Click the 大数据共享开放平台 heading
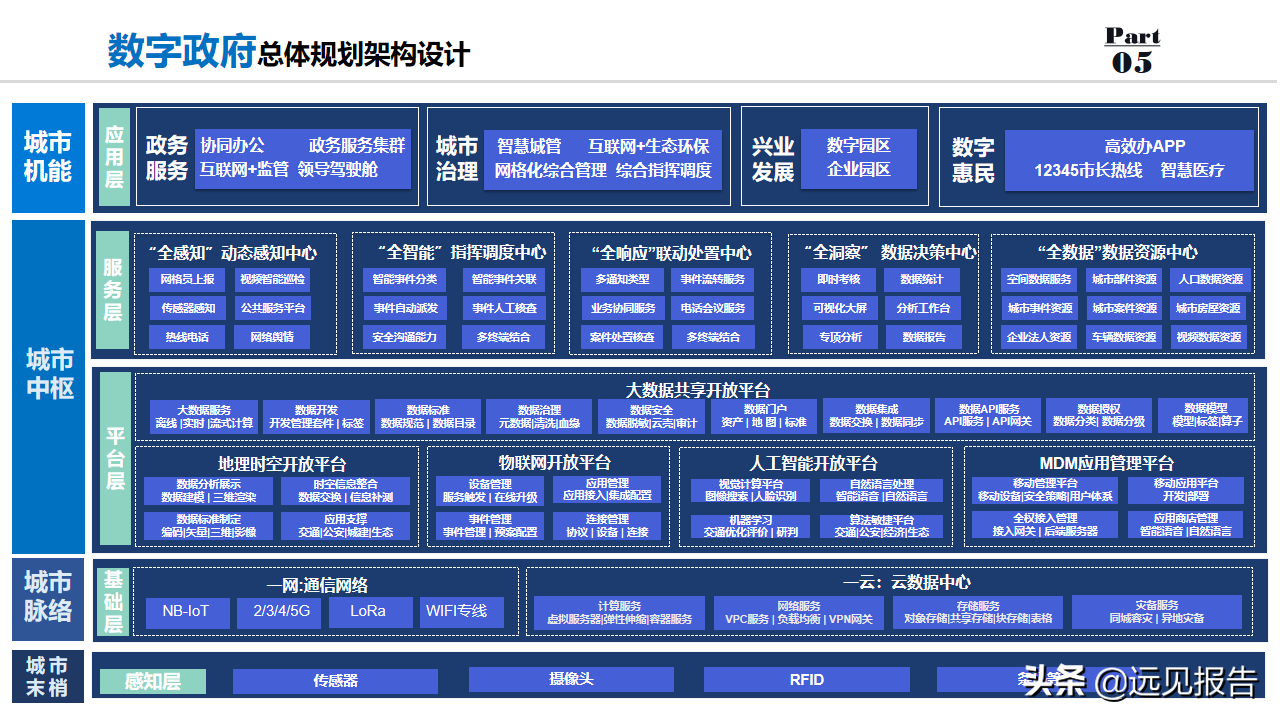The height and width of the screenshot is (720, 1280). (x=697, y=389)
